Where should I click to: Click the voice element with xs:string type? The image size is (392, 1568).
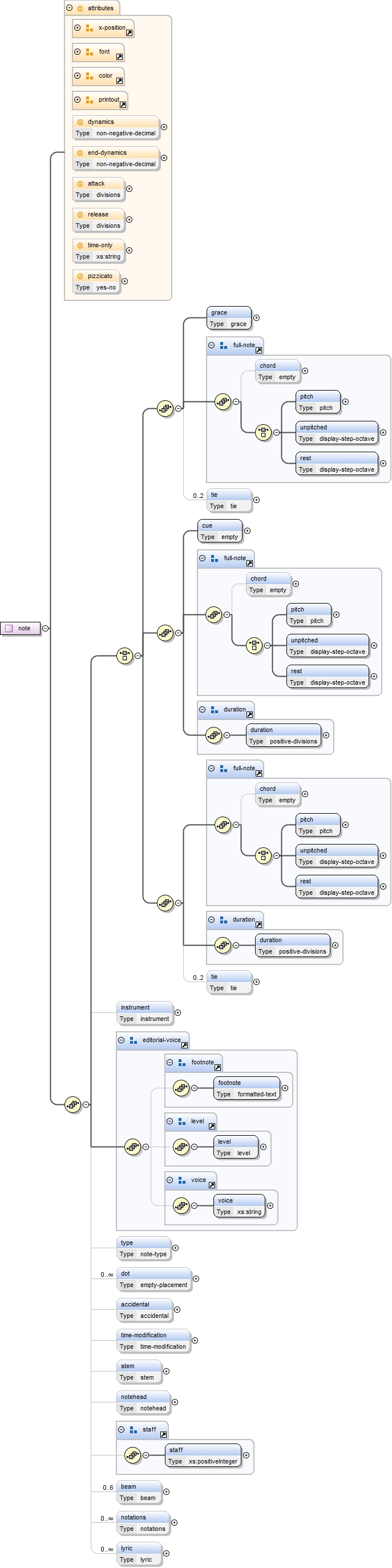coord(239,1206)
